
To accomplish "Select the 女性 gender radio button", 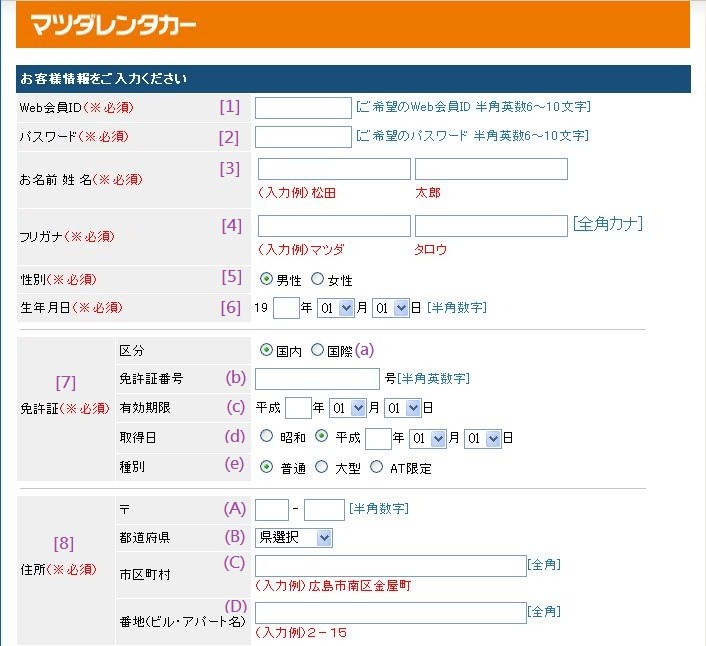I will (x=317, y=279).
